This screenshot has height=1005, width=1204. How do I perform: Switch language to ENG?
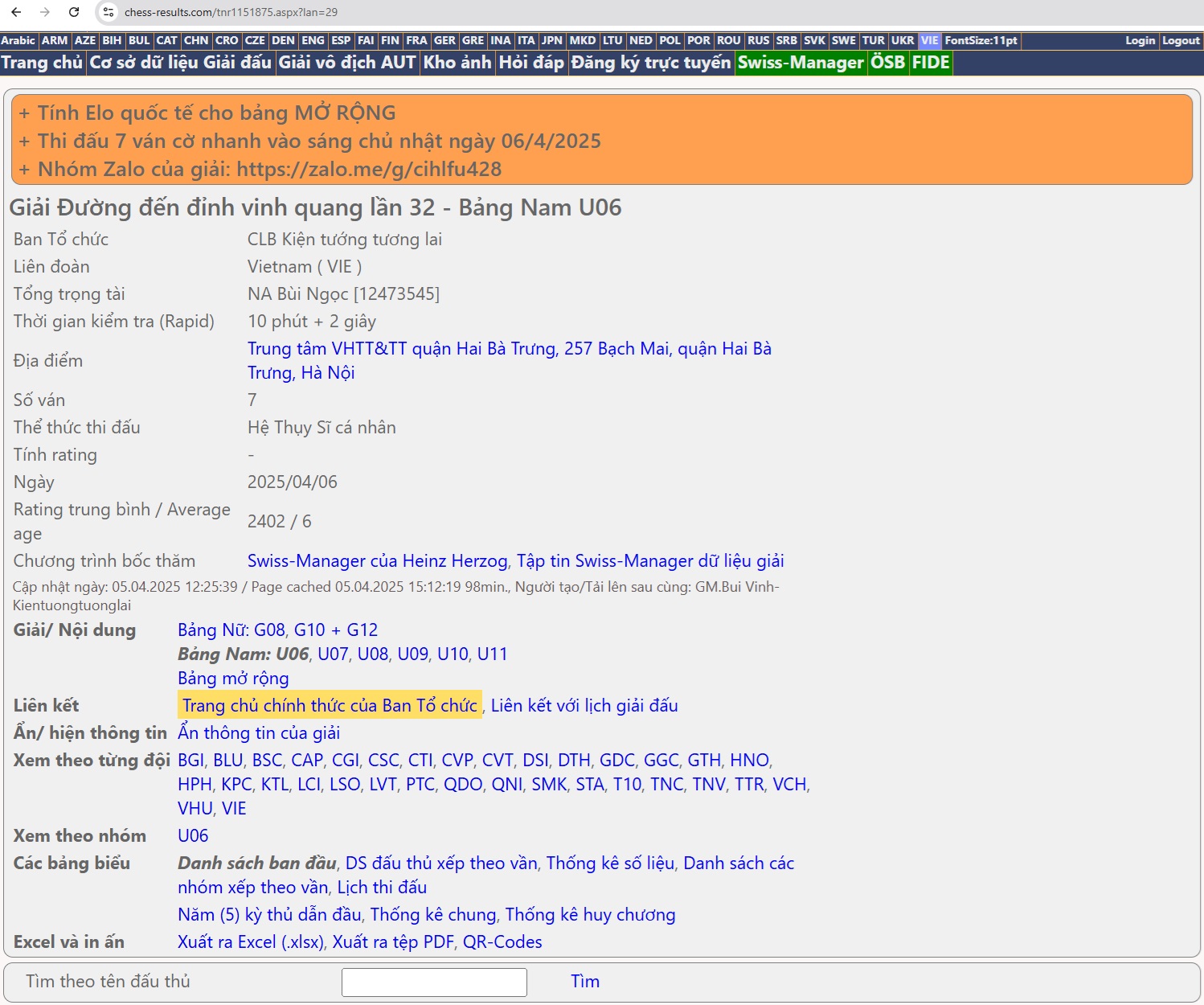point(313,40)
